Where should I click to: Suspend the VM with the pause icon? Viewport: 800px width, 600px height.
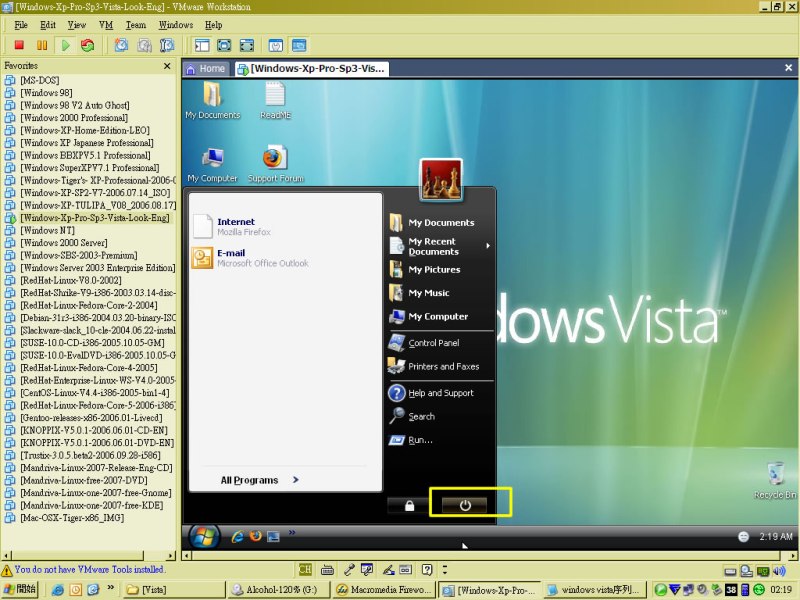tap(42, 45)
